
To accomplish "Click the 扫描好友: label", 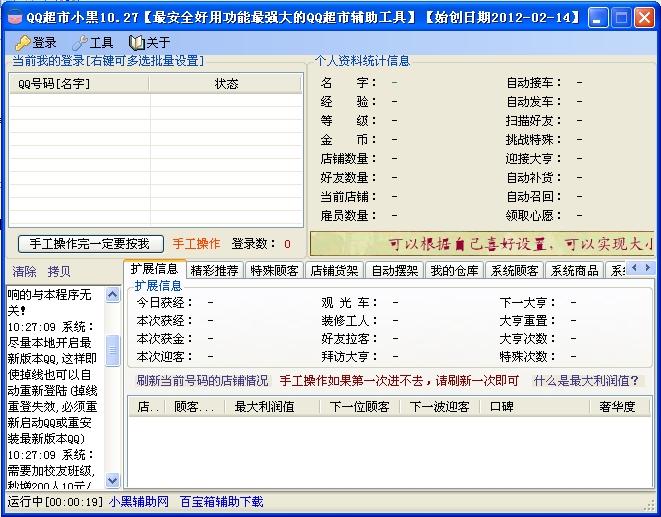I will 534,121.
